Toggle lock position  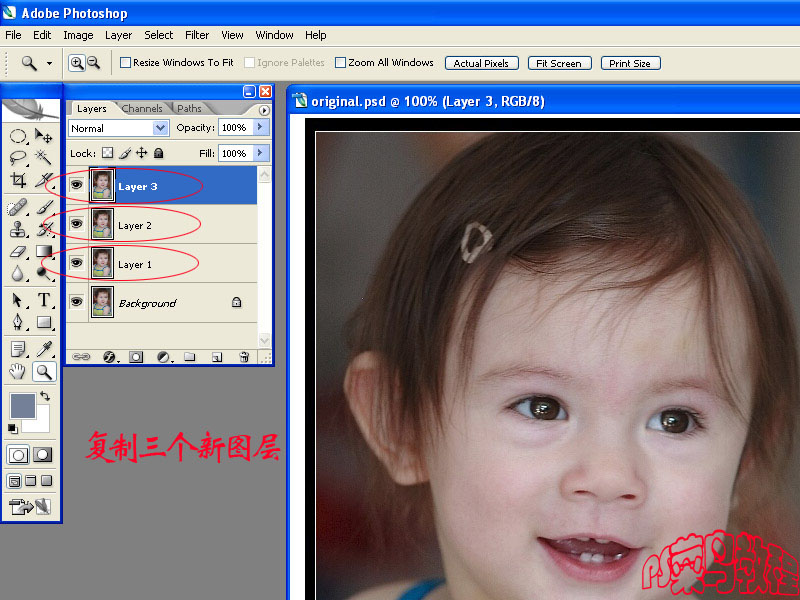(x=142, y=153)
